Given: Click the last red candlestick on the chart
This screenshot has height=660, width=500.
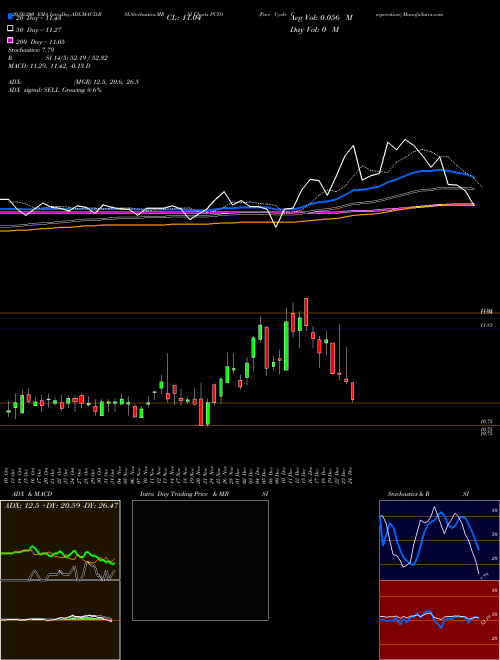Looking at the screenshot, I should coord(353,391).
